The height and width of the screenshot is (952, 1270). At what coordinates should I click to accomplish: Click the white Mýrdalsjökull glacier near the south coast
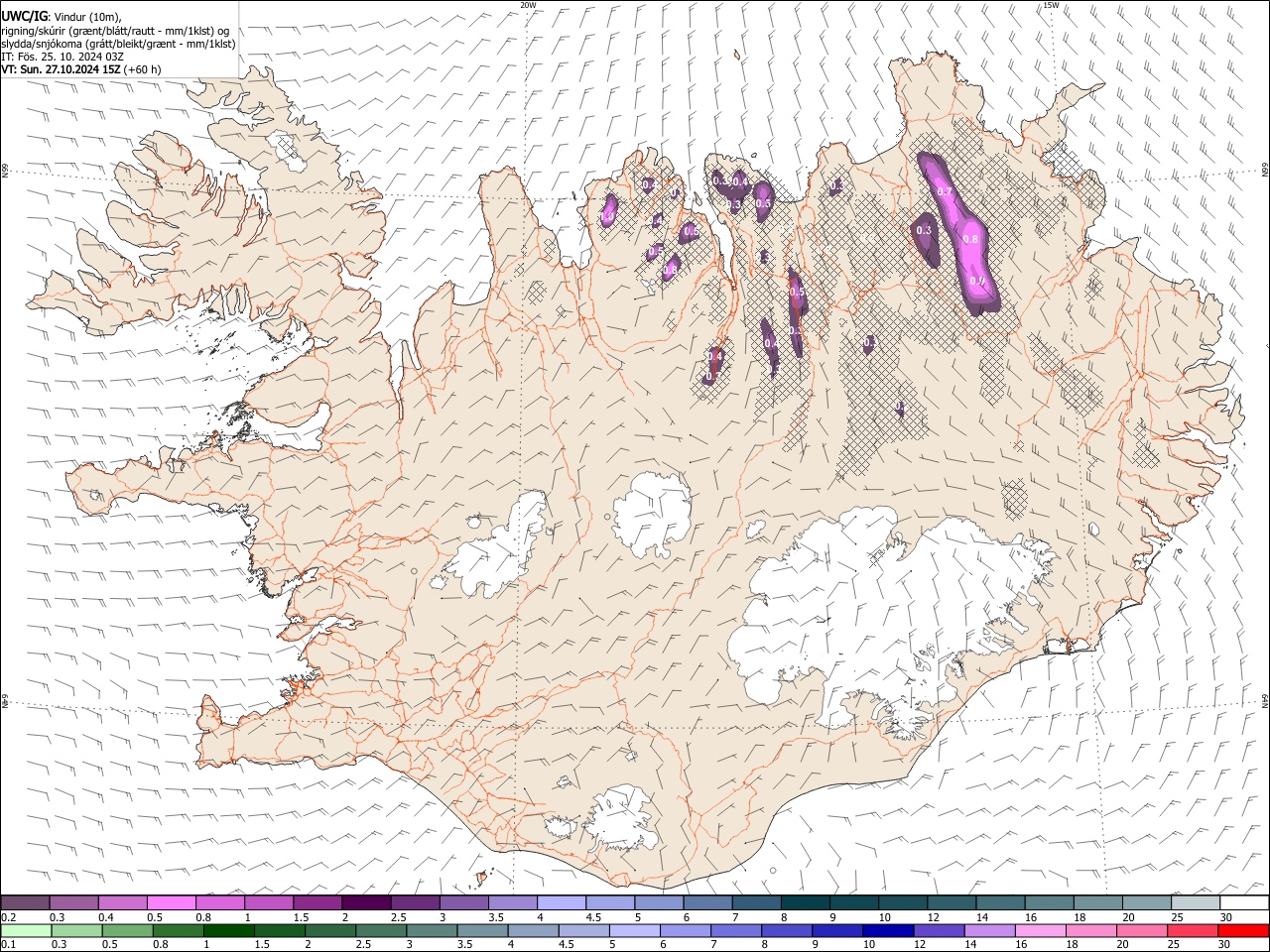coord(622,819)
